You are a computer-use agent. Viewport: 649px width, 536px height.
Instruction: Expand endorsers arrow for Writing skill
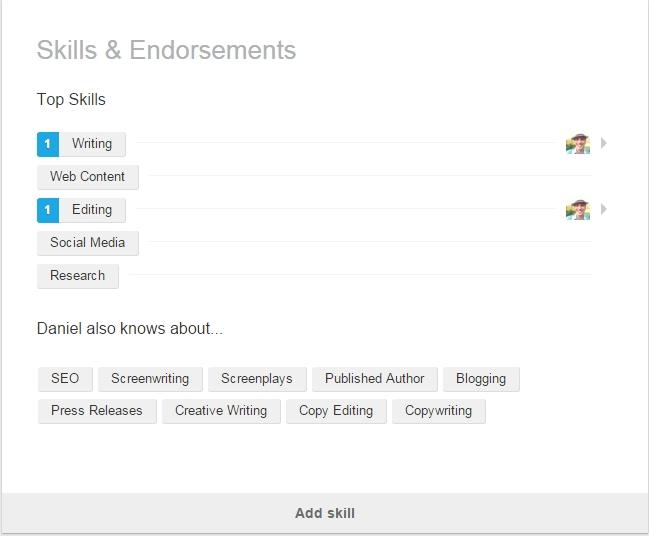click(604, 143)
